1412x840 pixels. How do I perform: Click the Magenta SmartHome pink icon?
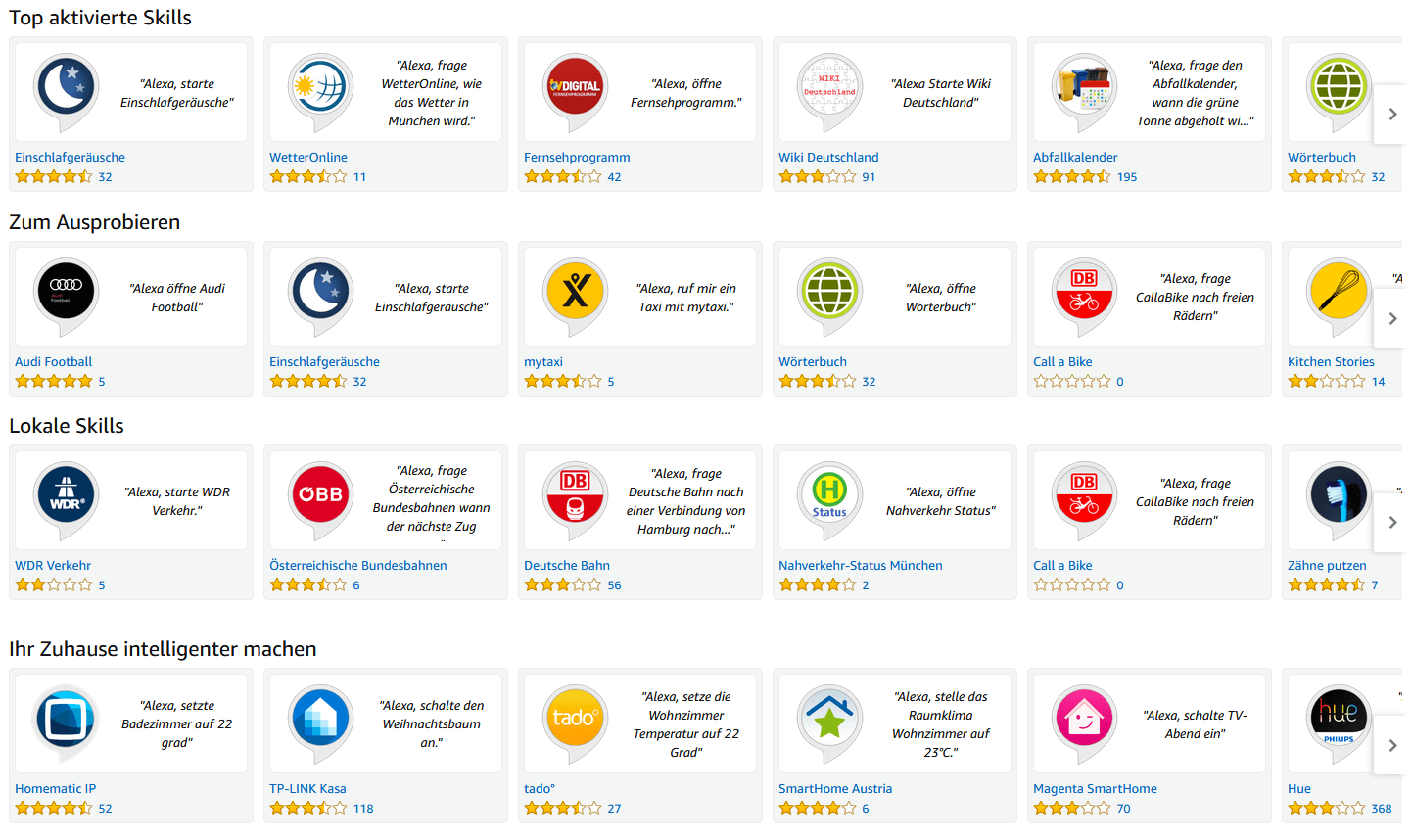click(x=1084, y=719)
